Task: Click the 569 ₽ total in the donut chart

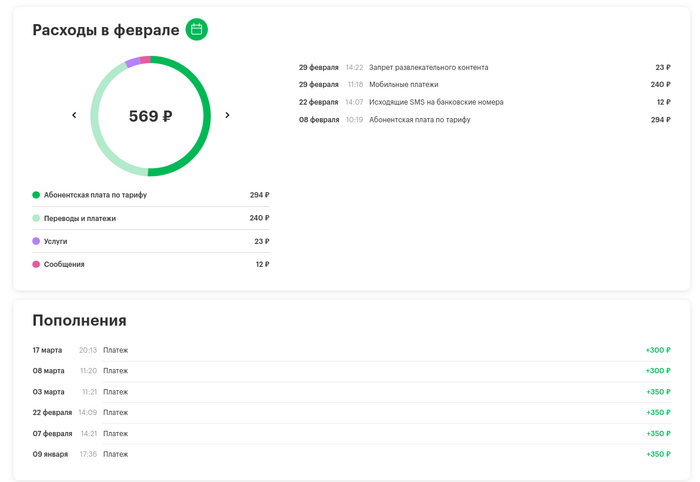Action: (x=150, y=116)
